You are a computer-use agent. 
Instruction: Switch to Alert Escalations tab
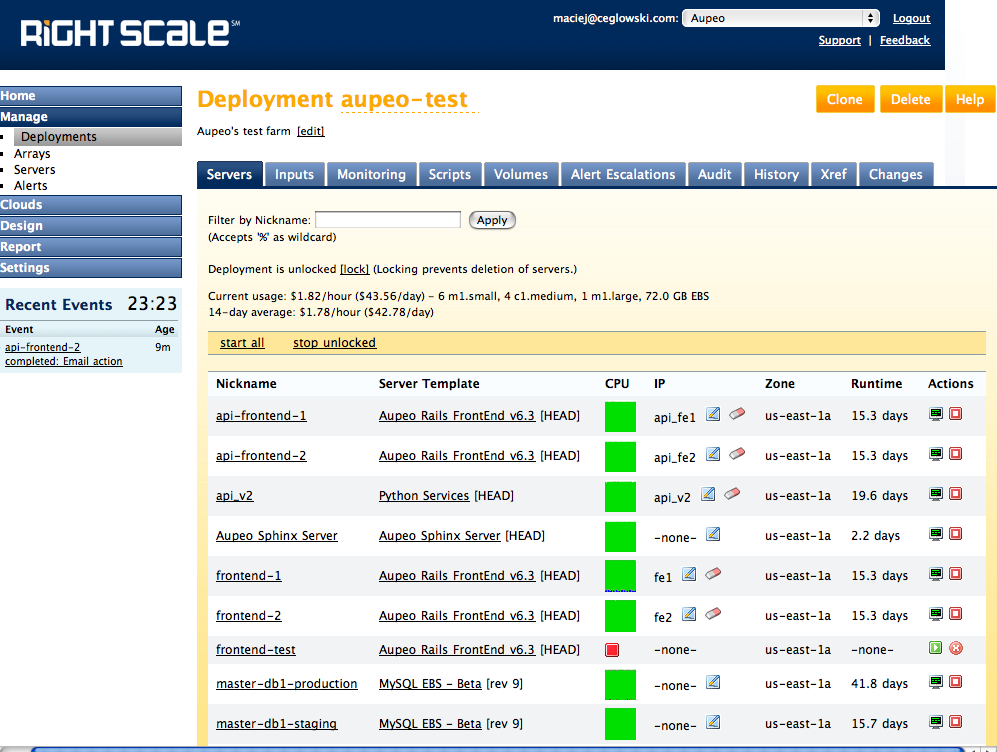pyautogui.click(x=623, y=174)
